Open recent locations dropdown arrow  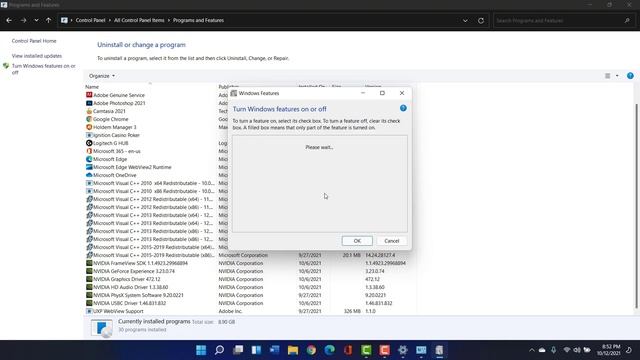[36, 20]
